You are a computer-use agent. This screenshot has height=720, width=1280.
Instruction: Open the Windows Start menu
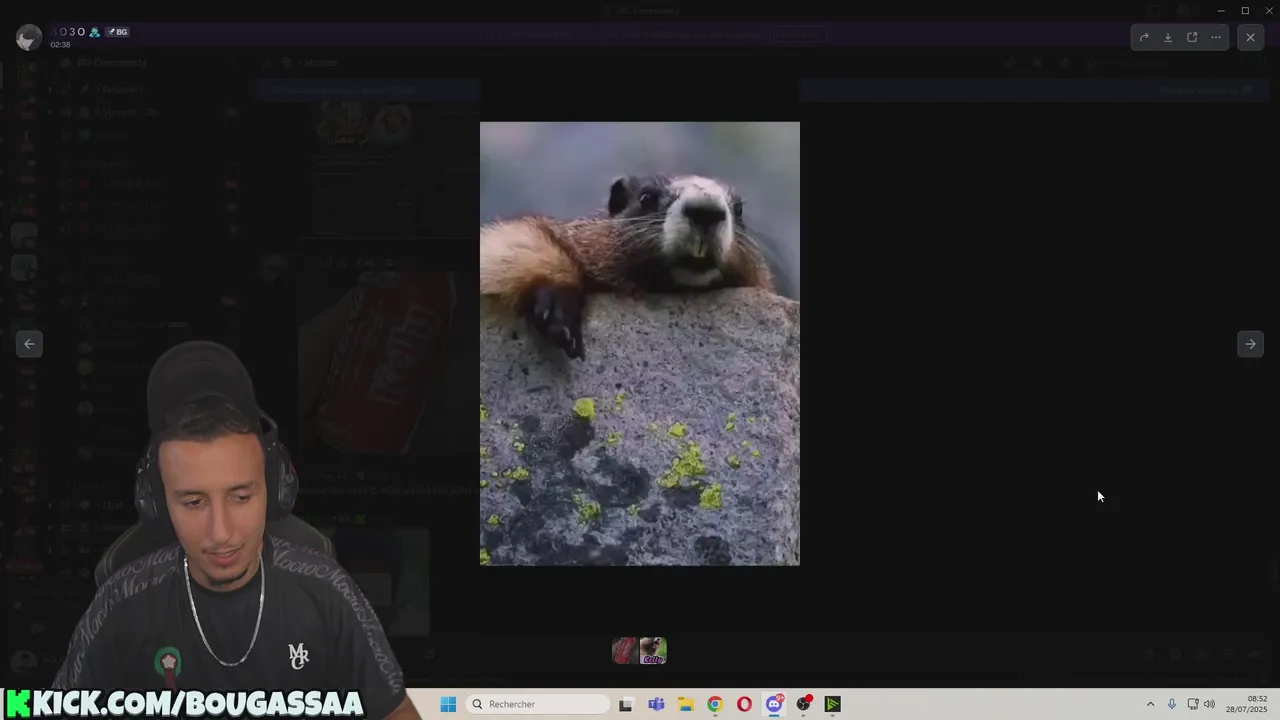pos(448,704)
